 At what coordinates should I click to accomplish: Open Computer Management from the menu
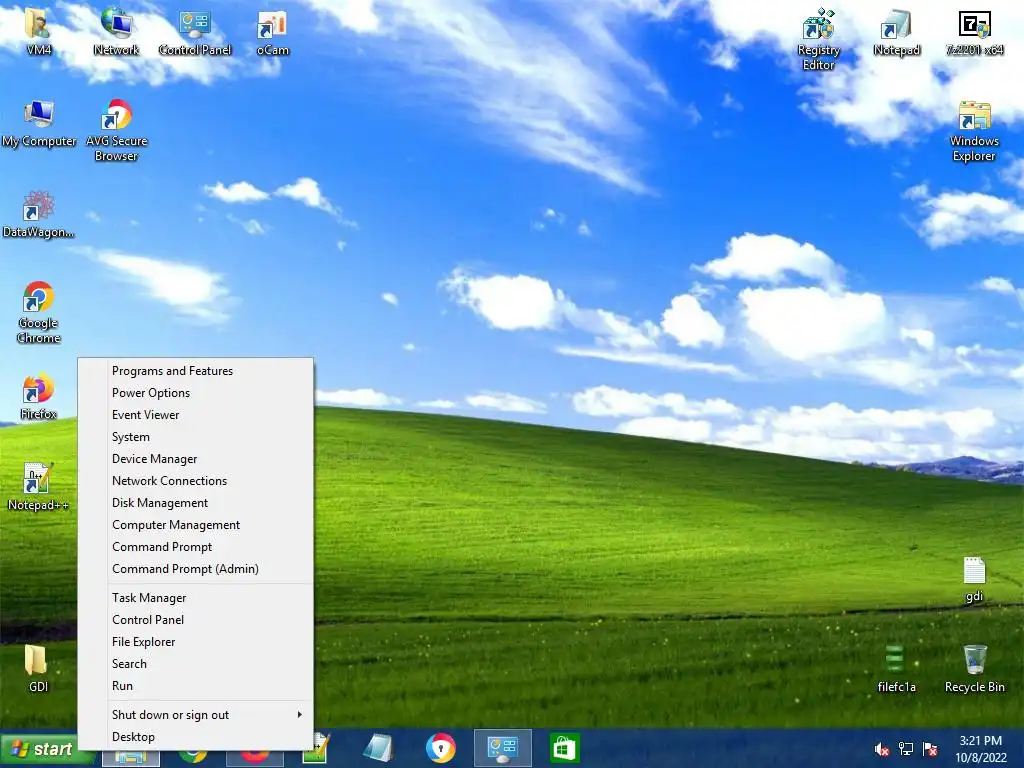tap(195, 525)
